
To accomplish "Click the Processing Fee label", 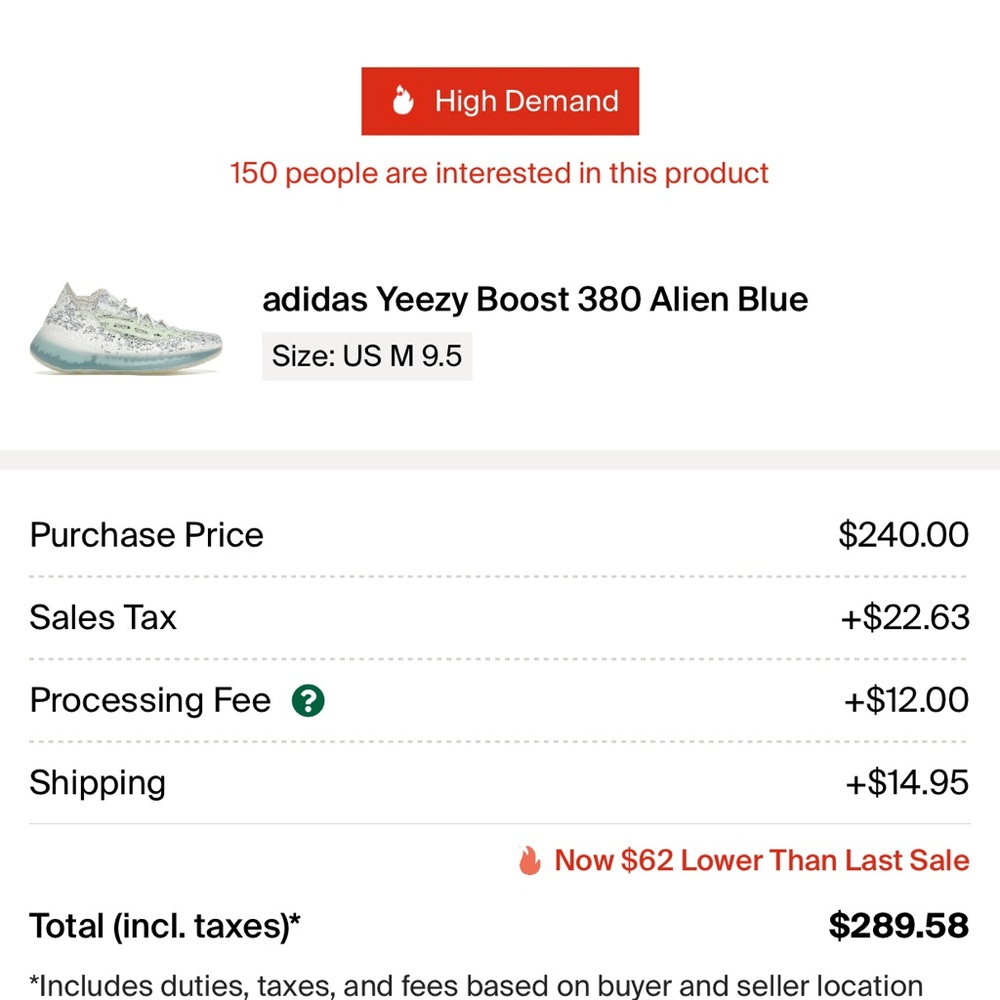I will [149, 700].
